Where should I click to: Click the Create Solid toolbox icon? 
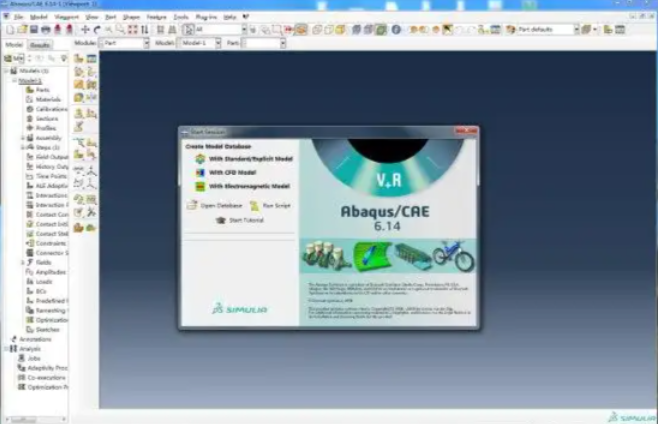[x=79, y=72]
